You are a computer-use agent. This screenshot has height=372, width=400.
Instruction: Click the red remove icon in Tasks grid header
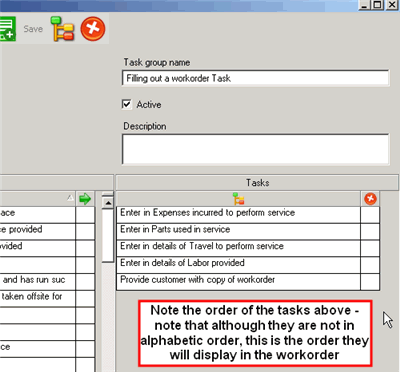[370, 199]
